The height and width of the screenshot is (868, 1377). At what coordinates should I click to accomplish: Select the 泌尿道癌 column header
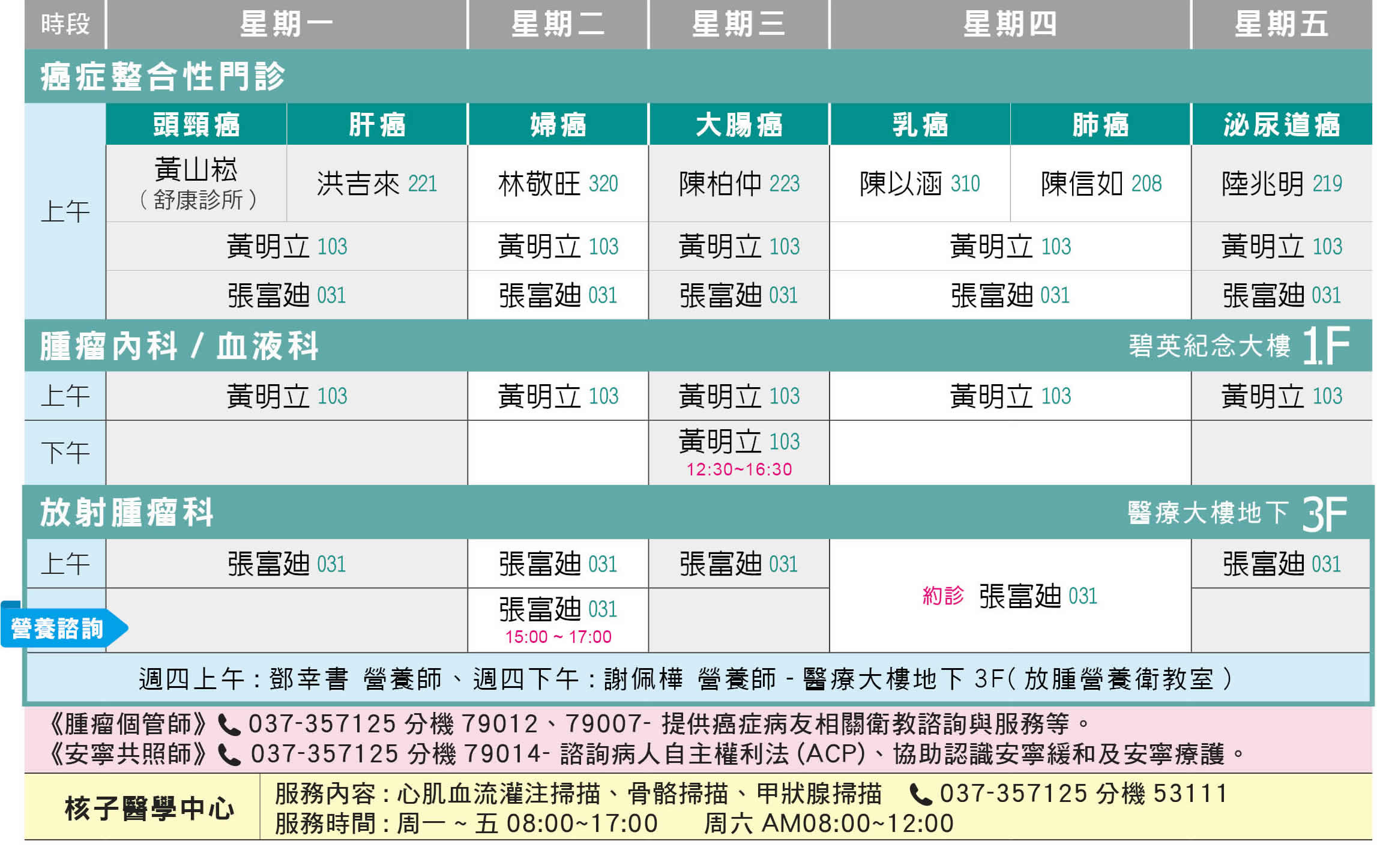[1282, 125]
